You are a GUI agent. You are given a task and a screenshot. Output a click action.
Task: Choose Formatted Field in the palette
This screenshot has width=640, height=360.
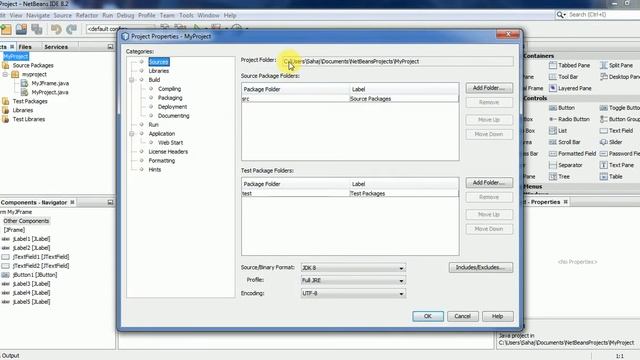pyautogui.click(x=573, y=153)
